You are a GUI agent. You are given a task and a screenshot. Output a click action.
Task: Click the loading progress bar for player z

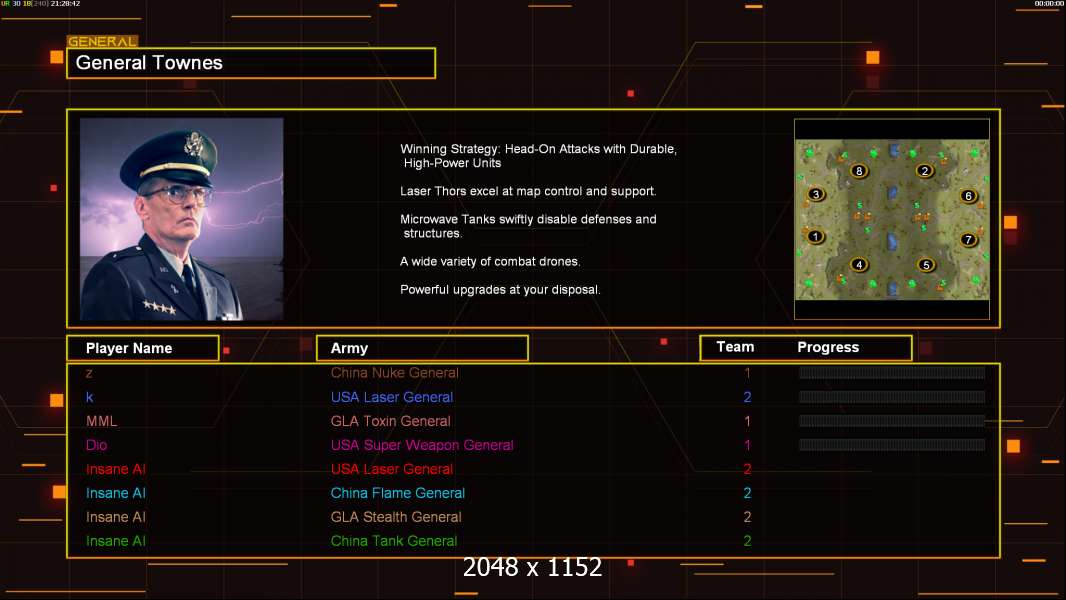(892, 372)
